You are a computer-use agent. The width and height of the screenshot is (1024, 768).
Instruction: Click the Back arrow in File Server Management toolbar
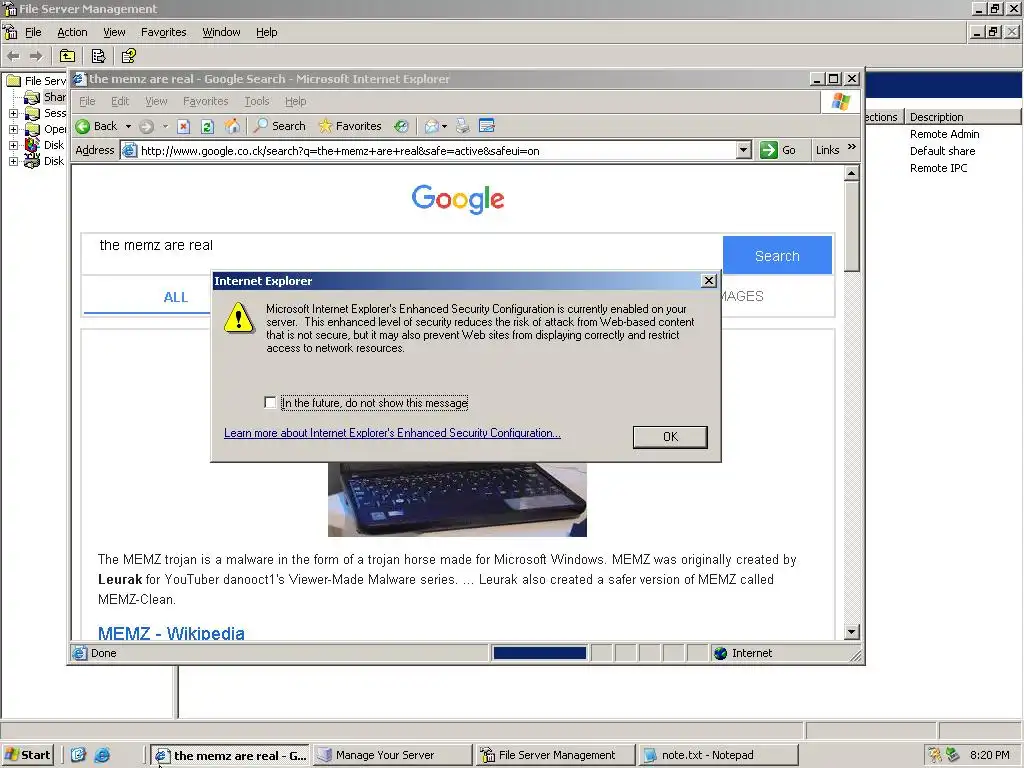tap(13, 56)
